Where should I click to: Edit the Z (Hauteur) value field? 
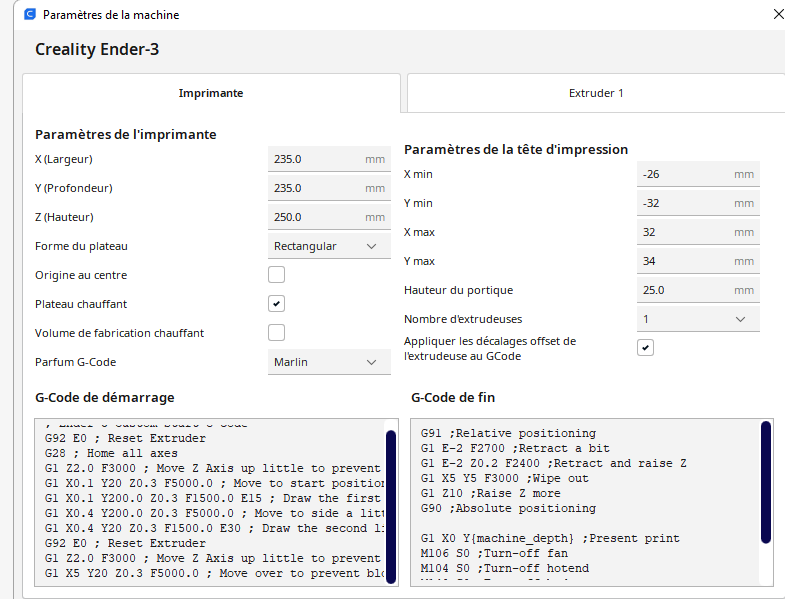tap(329, 217)
